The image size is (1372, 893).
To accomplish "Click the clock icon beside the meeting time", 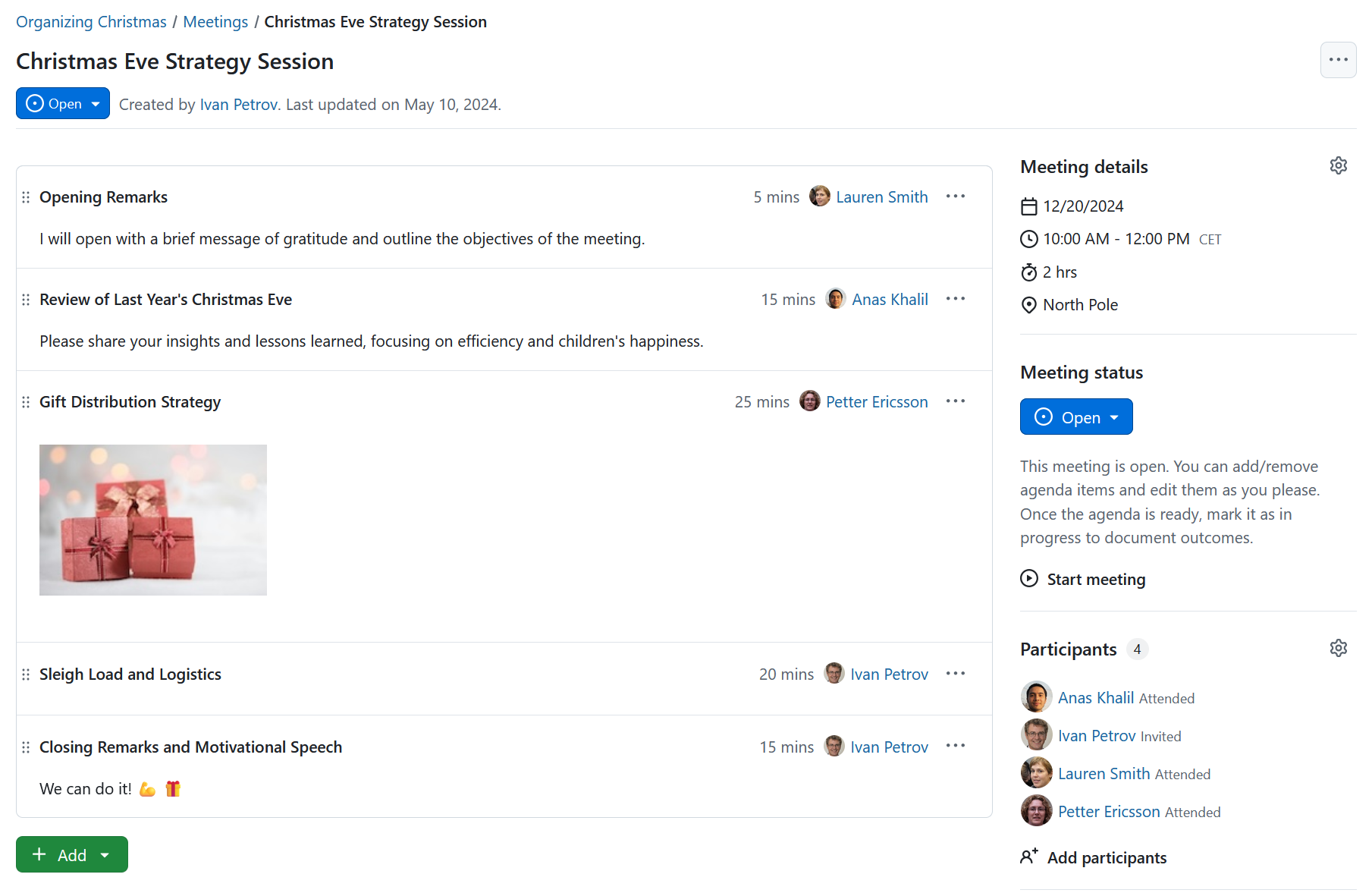I will click(x=1029, y=238).
